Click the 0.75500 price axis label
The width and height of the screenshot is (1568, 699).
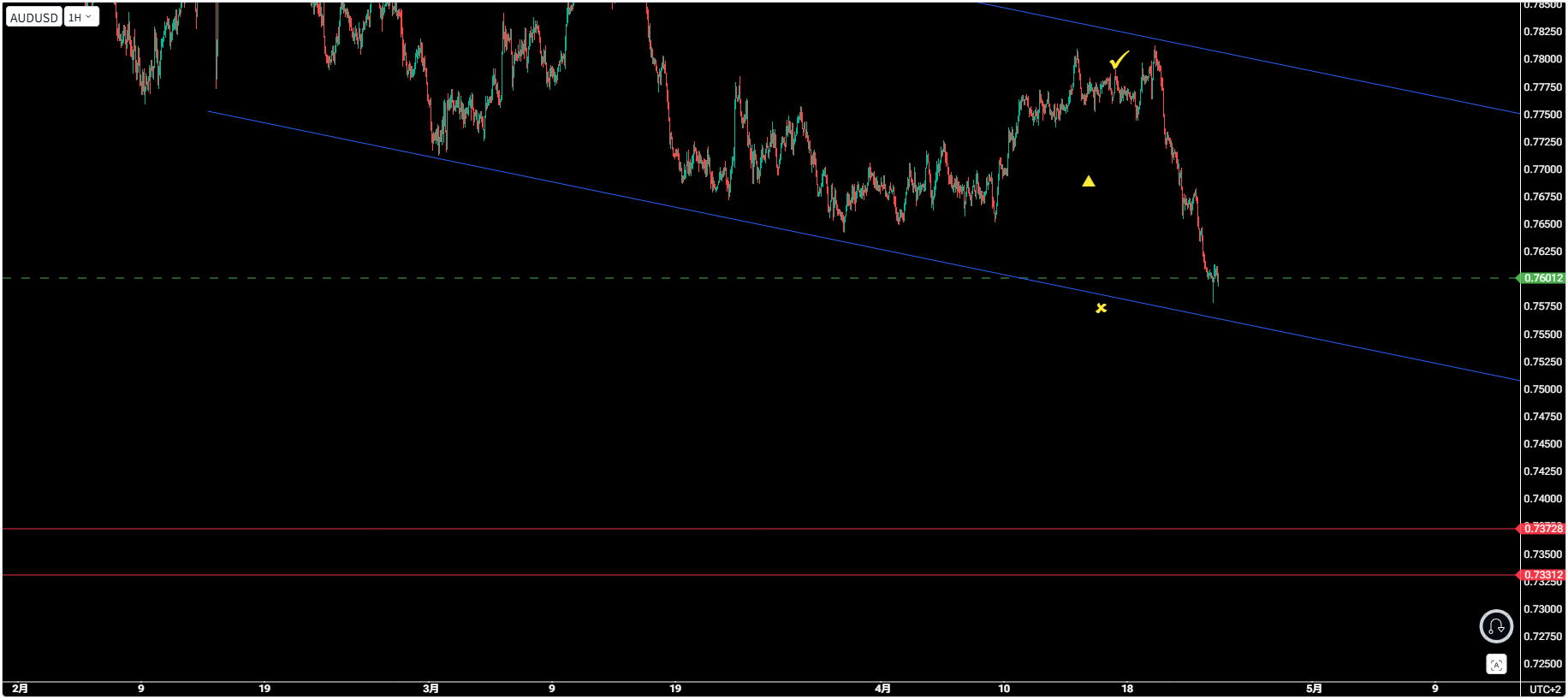click(1542, 335)
